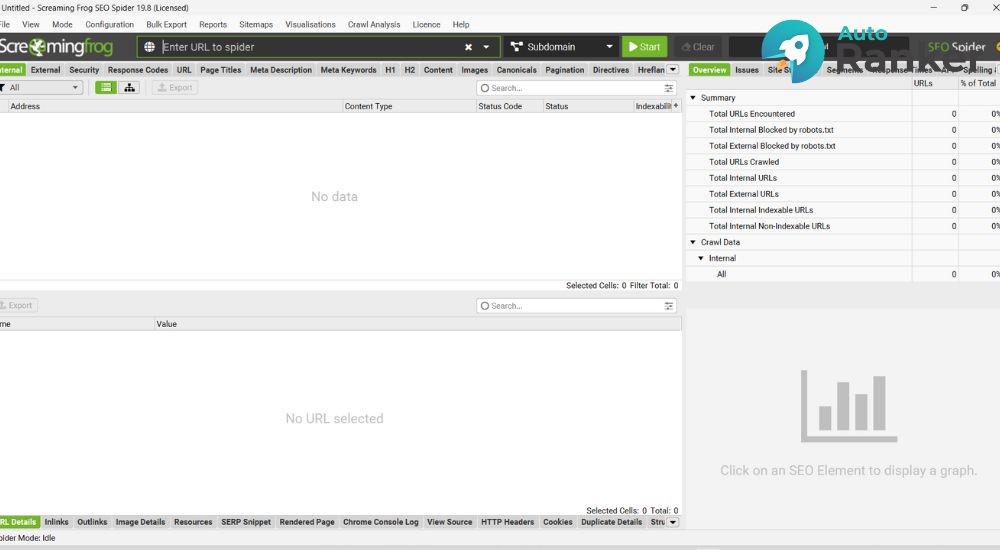Open the Crawl Analysis menu
This screenshot has width=1000, height=550.
(x=374, y=24)
